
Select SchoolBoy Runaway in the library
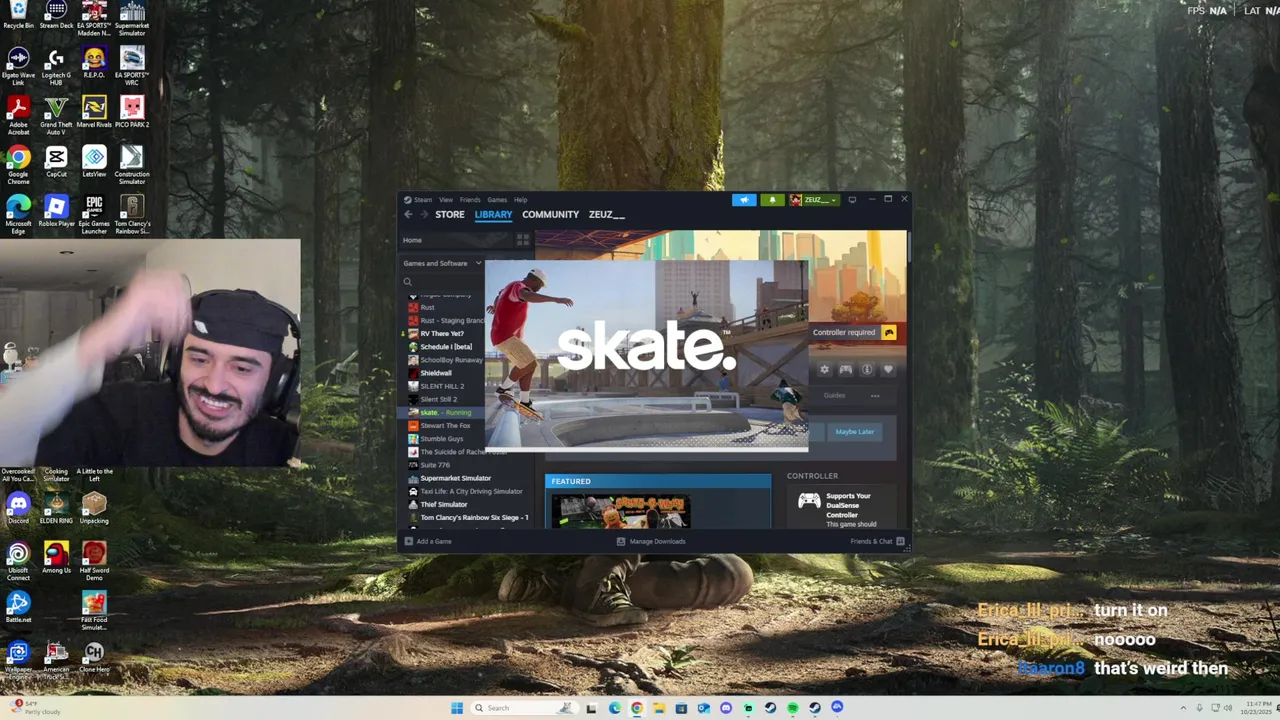tap(446, 360)
